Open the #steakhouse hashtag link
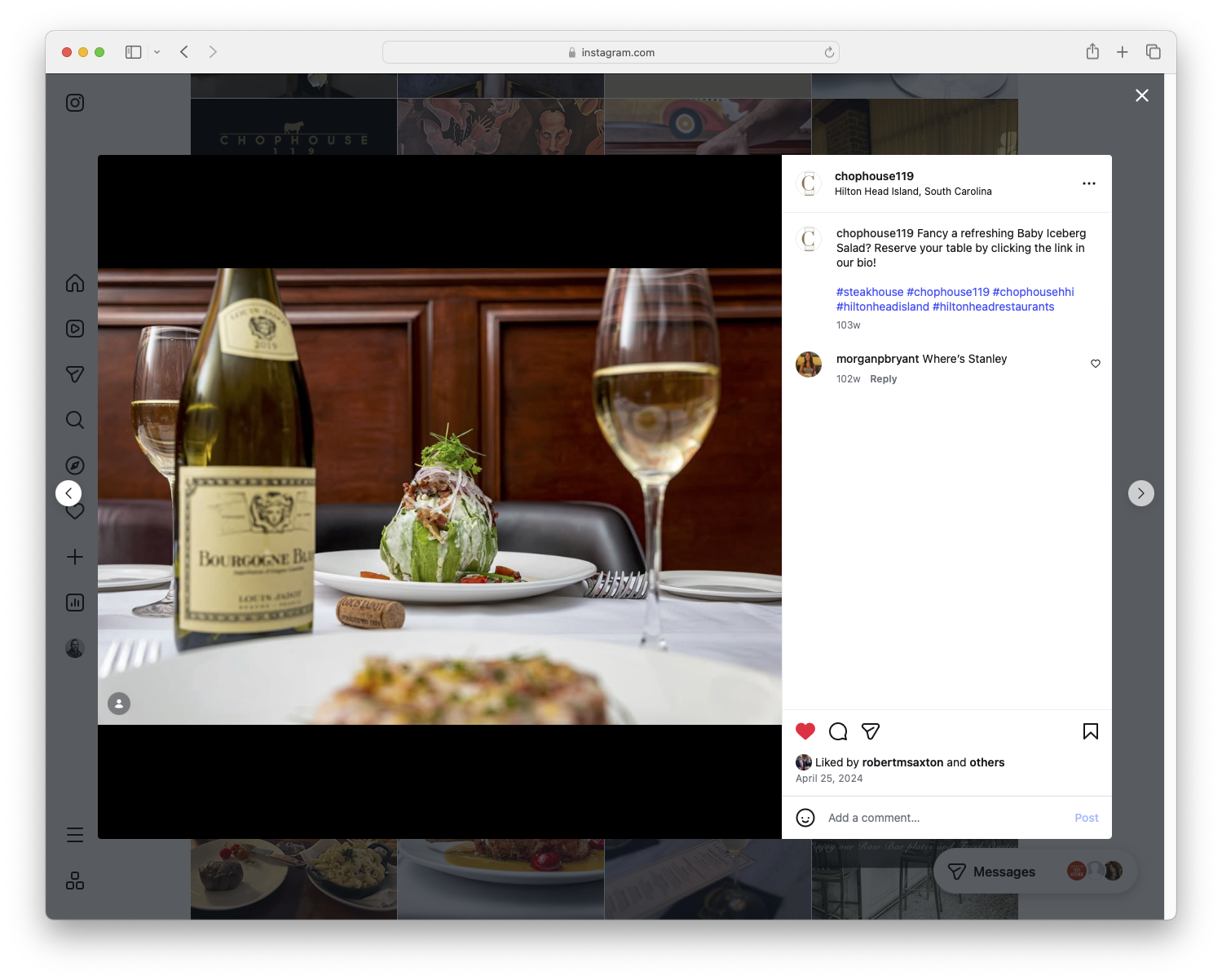The image size is (1222, 980). click(x=869, y=291)
